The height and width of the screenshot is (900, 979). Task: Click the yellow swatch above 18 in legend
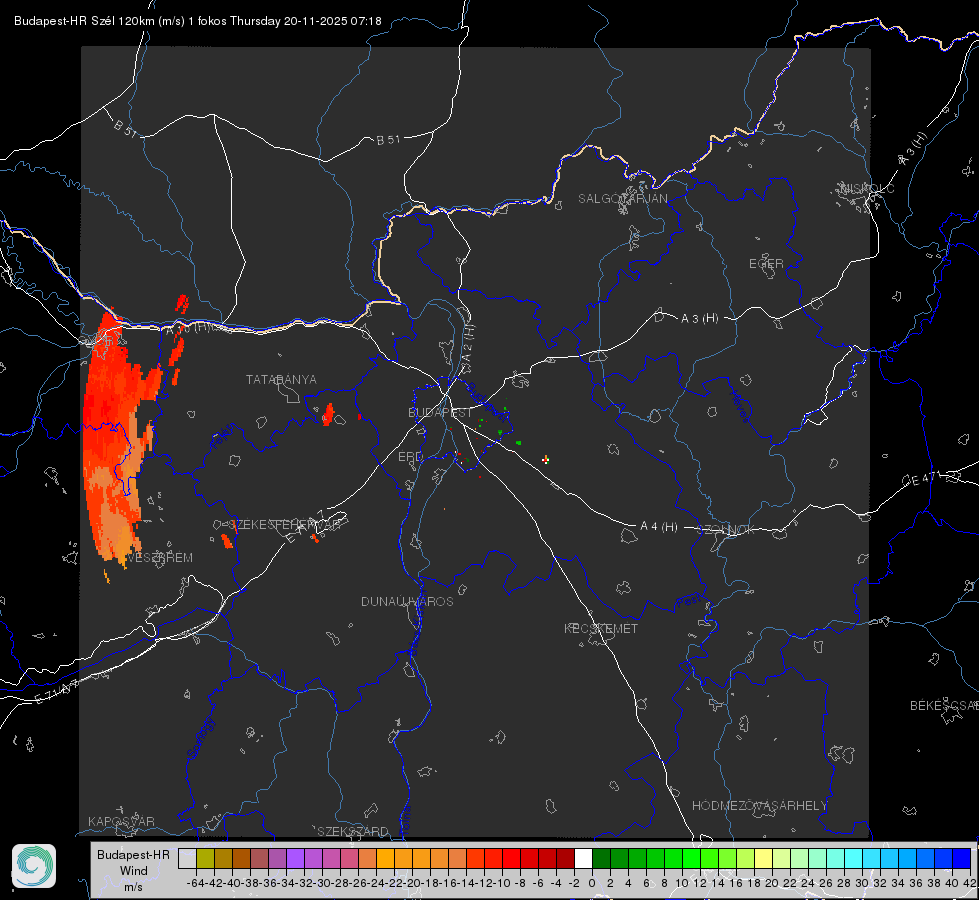[x=764, y=858]
